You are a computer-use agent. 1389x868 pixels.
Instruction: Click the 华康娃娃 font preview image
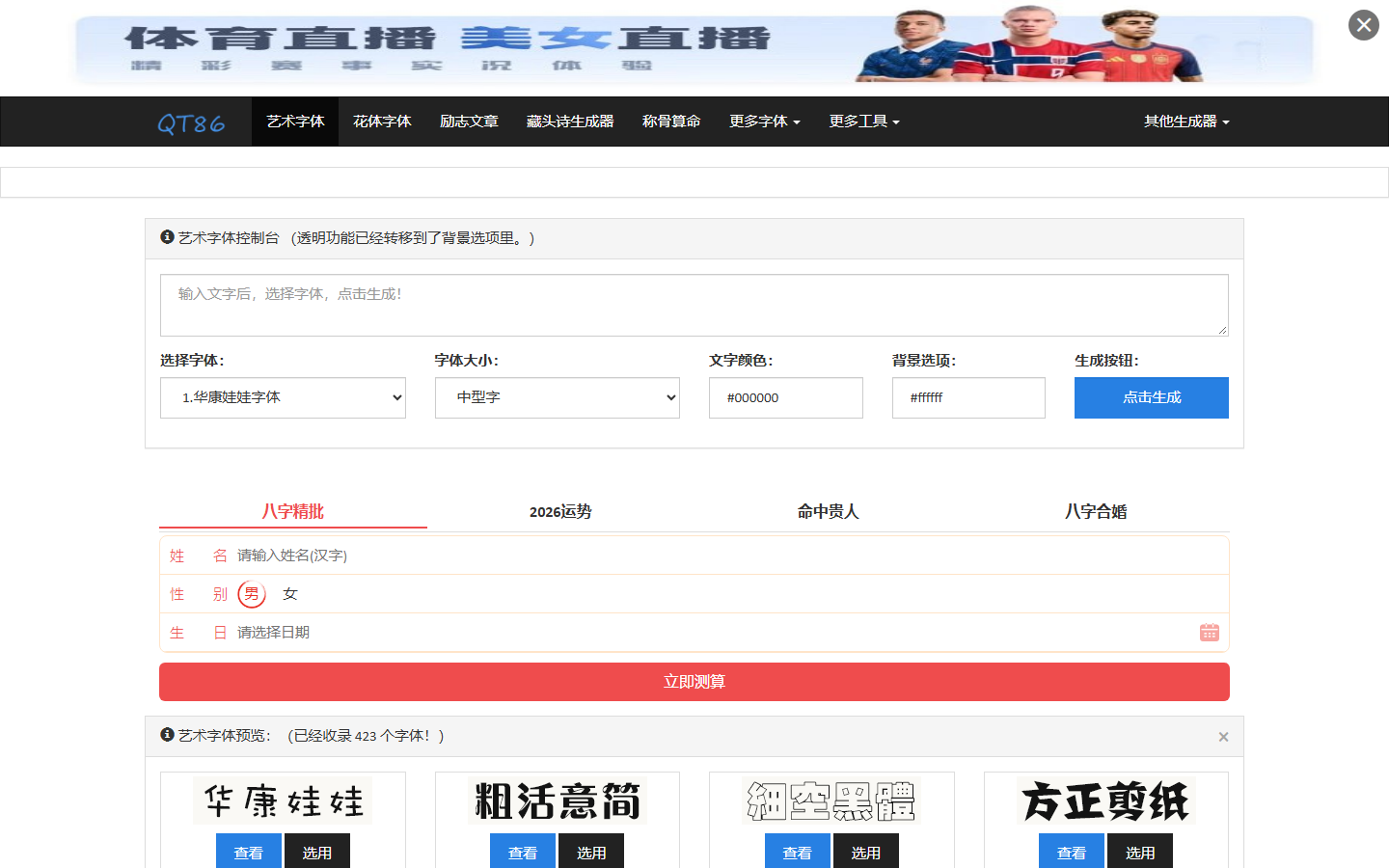pyautogui.click(x=283, y=800)
